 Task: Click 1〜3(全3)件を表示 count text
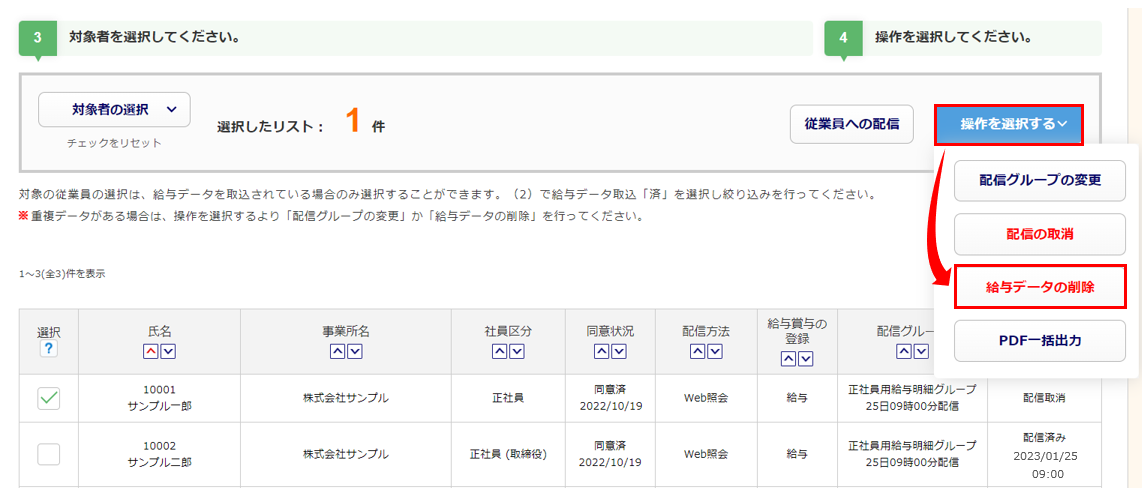click(63, 275)
